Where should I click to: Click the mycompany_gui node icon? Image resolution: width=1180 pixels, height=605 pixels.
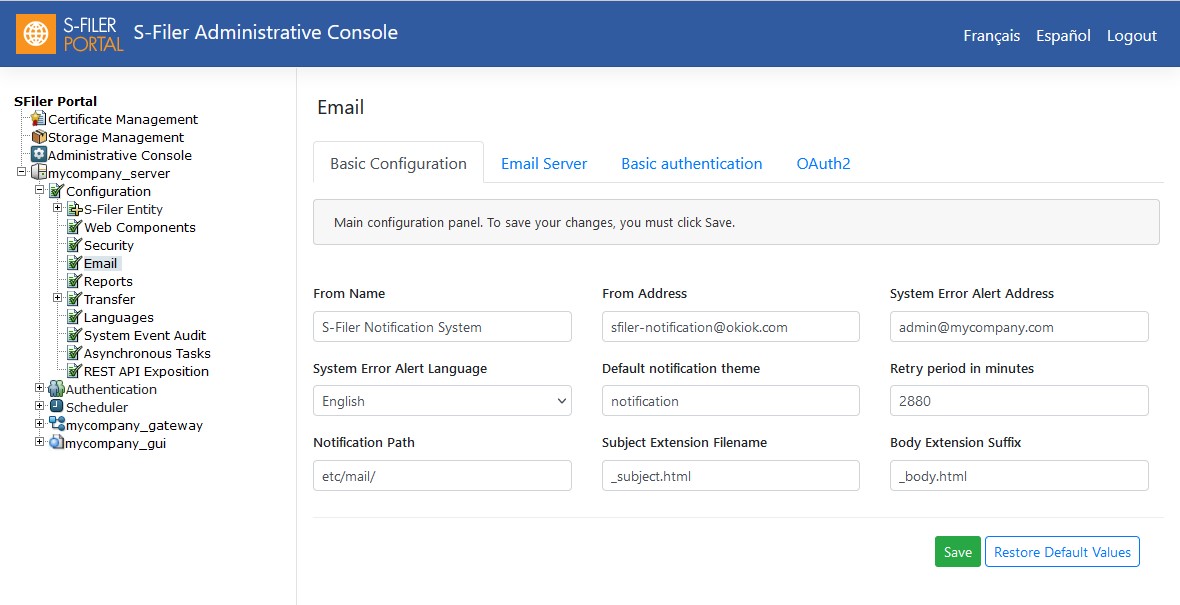tap(56, 443)
